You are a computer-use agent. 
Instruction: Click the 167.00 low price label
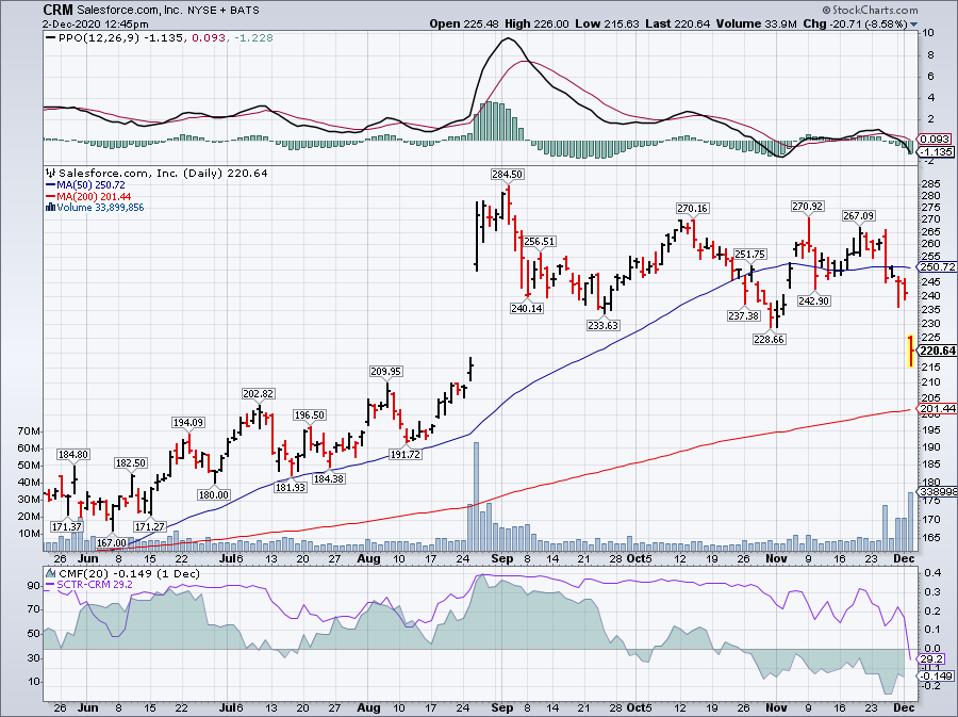point(111,542)
